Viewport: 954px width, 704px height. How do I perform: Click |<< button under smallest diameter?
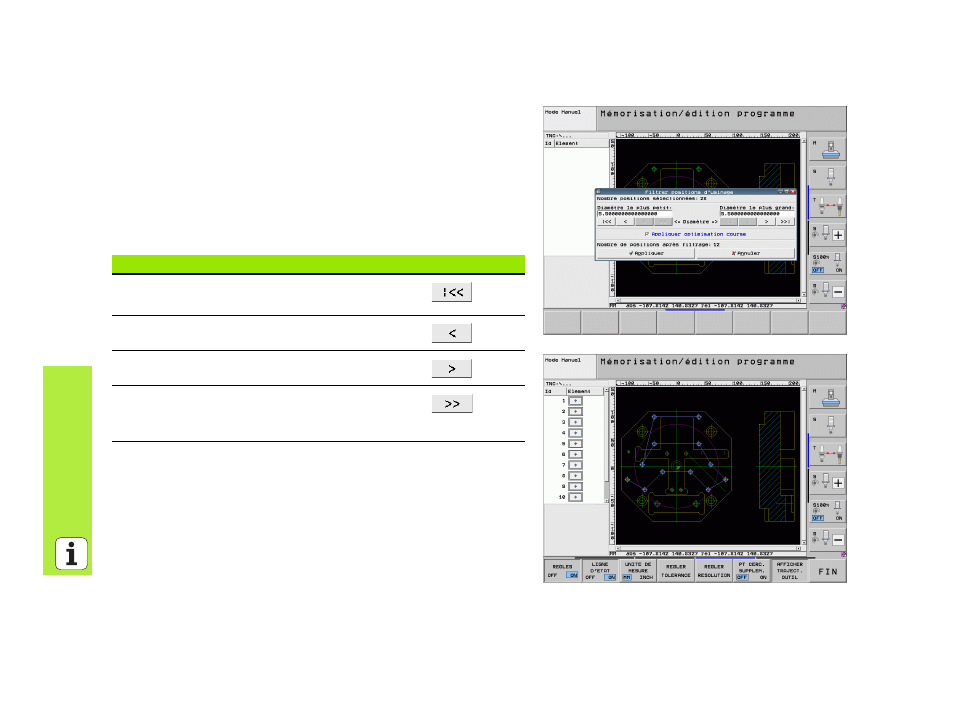607,221
